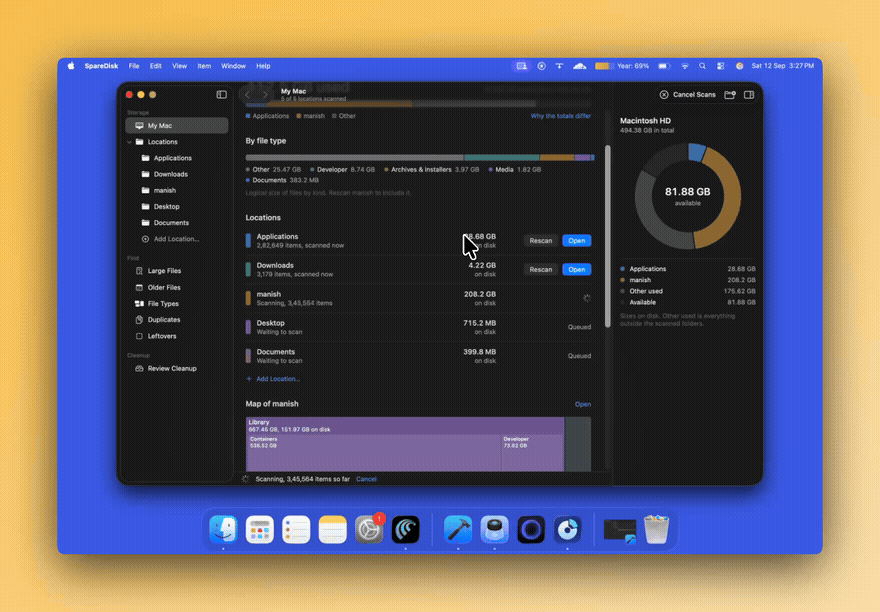Go back with the left chevron
The width and height of the screenshot is (880, 612).
[x=248, y=94]
